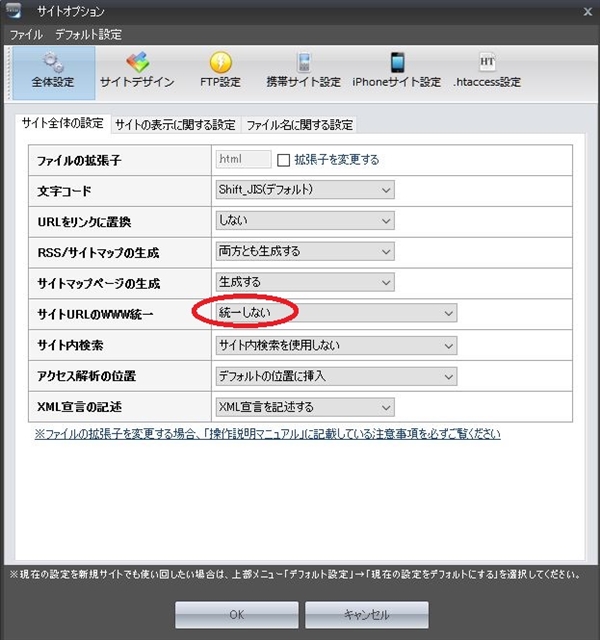Open the RSS/サイトマップの生成 dropdown
This screenshot has height=640, width=600.
pyautogui.click(x=305, y=252)
